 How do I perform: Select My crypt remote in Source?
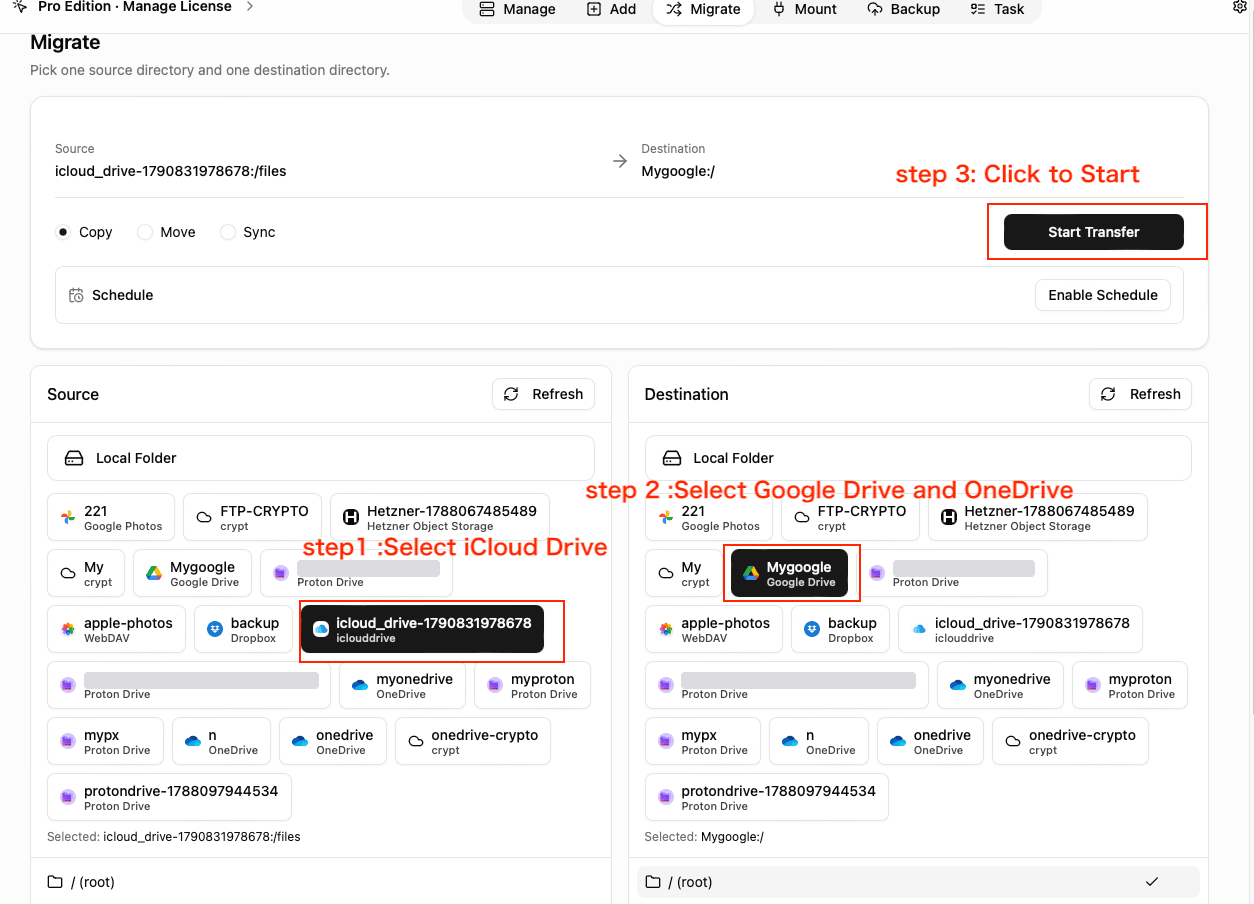(86, 573)
